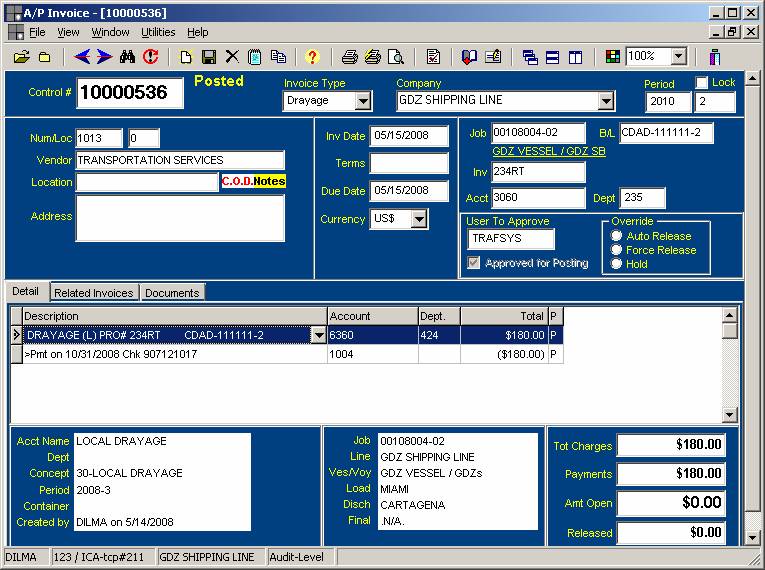Select the Hold override radio button
765x570 pixels.
tap(617, 264)
